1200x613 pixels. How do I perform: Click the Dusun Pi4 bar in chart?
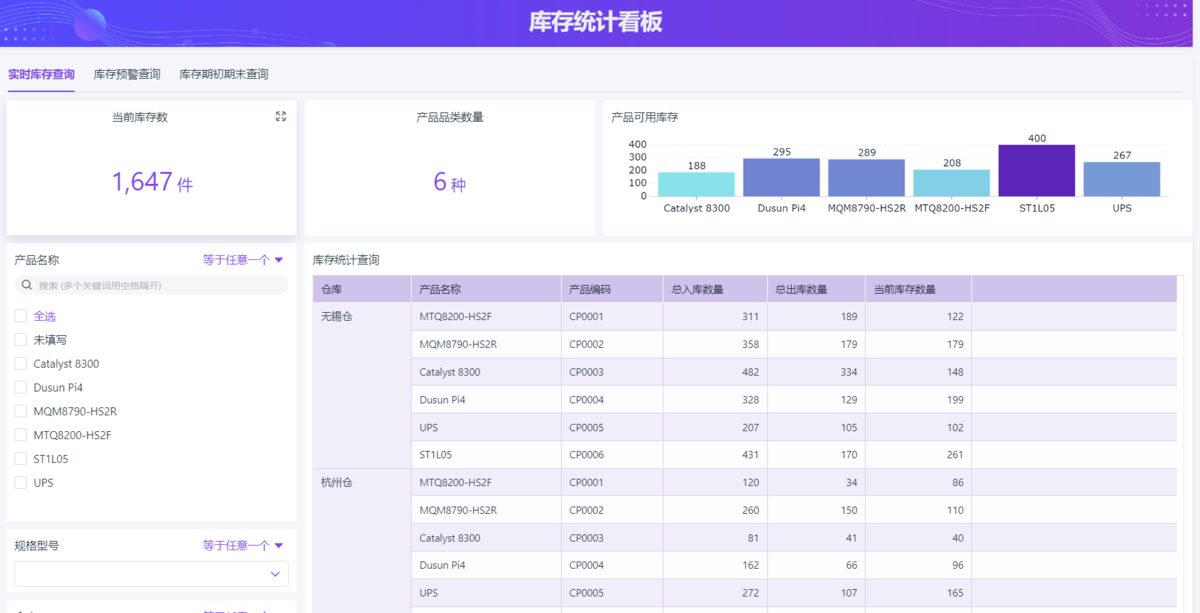[x=781, y=178]
